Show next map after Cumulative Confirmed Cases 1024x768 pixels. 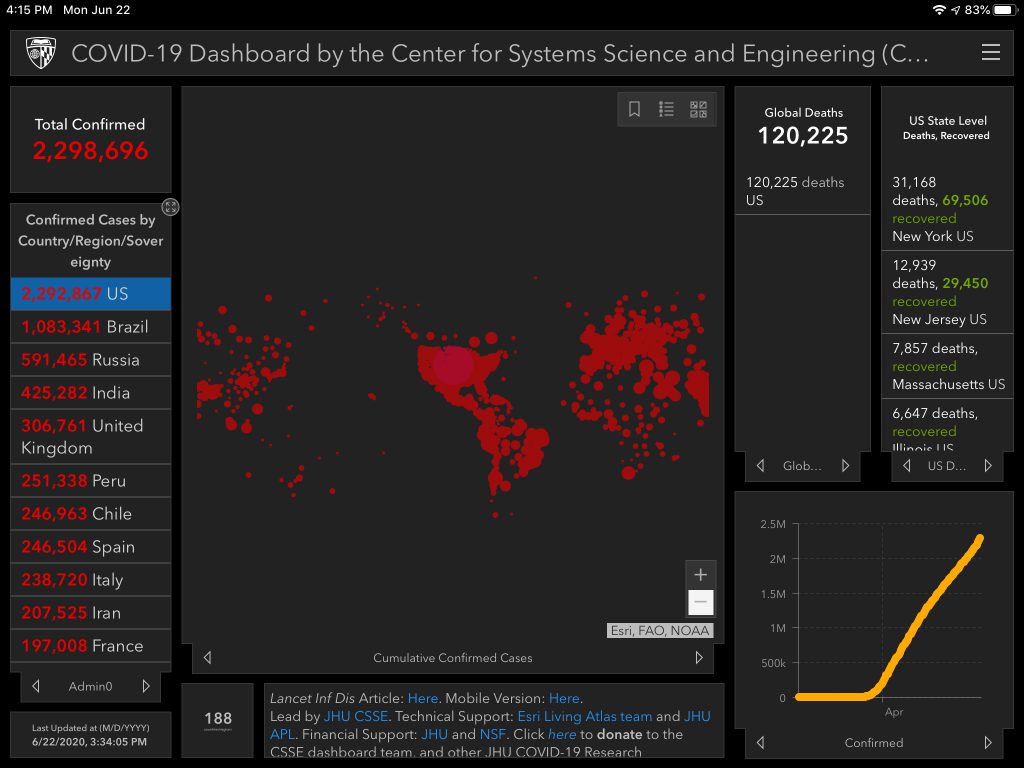click(699, 658)
